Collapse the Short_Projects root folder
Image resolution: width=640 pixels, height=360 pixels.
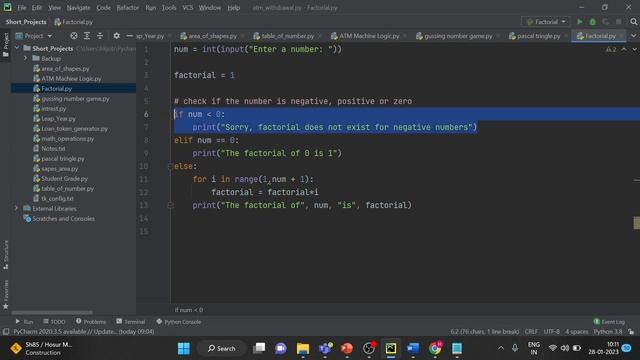[17, 48]
